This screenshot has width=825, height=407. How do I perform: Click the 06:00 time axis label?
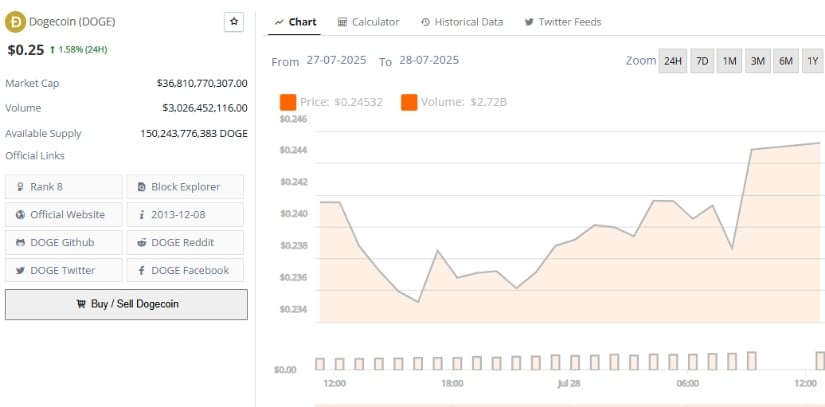(x=688, y=383)
